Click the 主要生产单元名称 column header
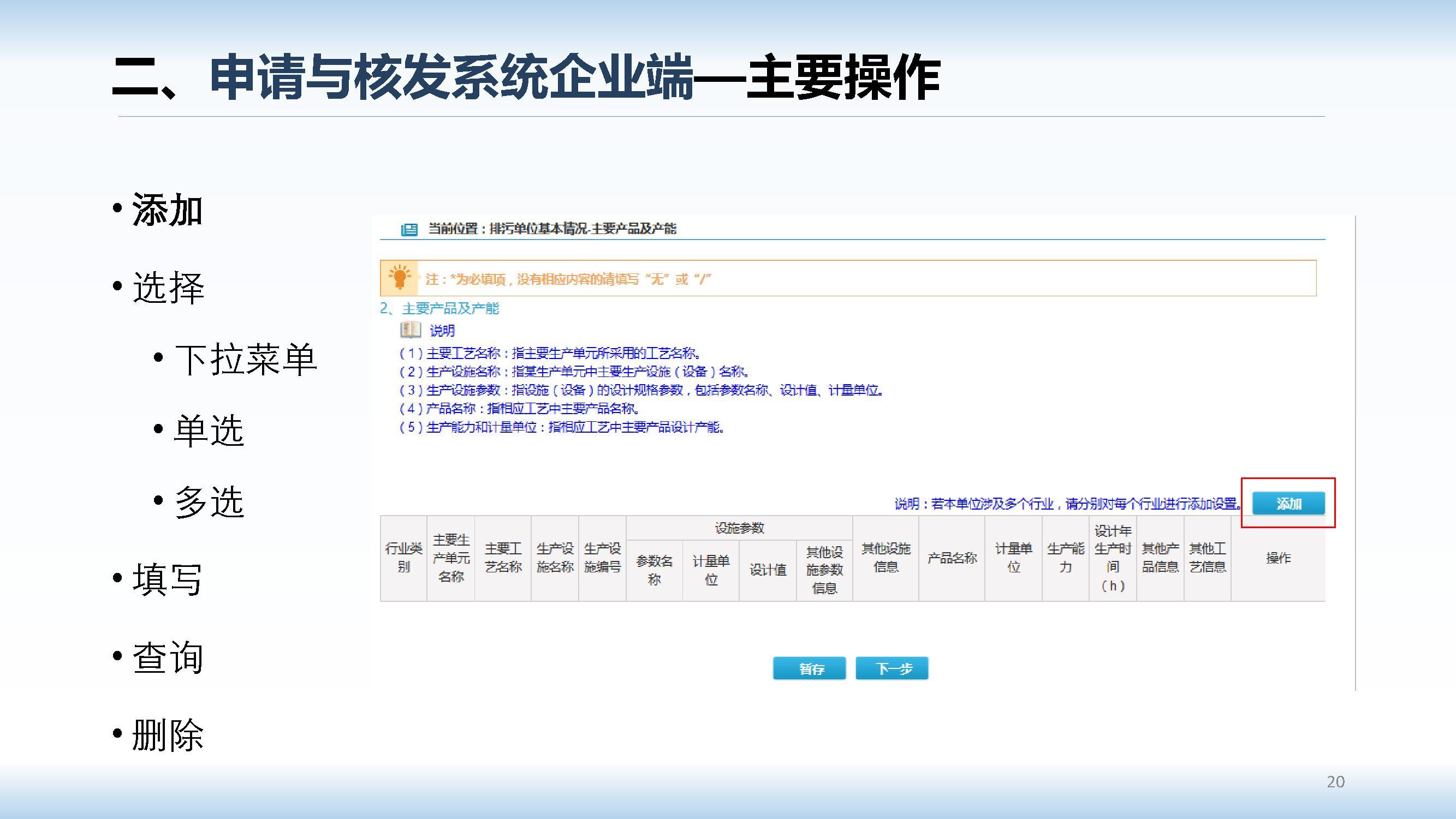Image resolution: width=1456 pixels, height=819 pixels. pyautogui.click(x=450, y=558)
